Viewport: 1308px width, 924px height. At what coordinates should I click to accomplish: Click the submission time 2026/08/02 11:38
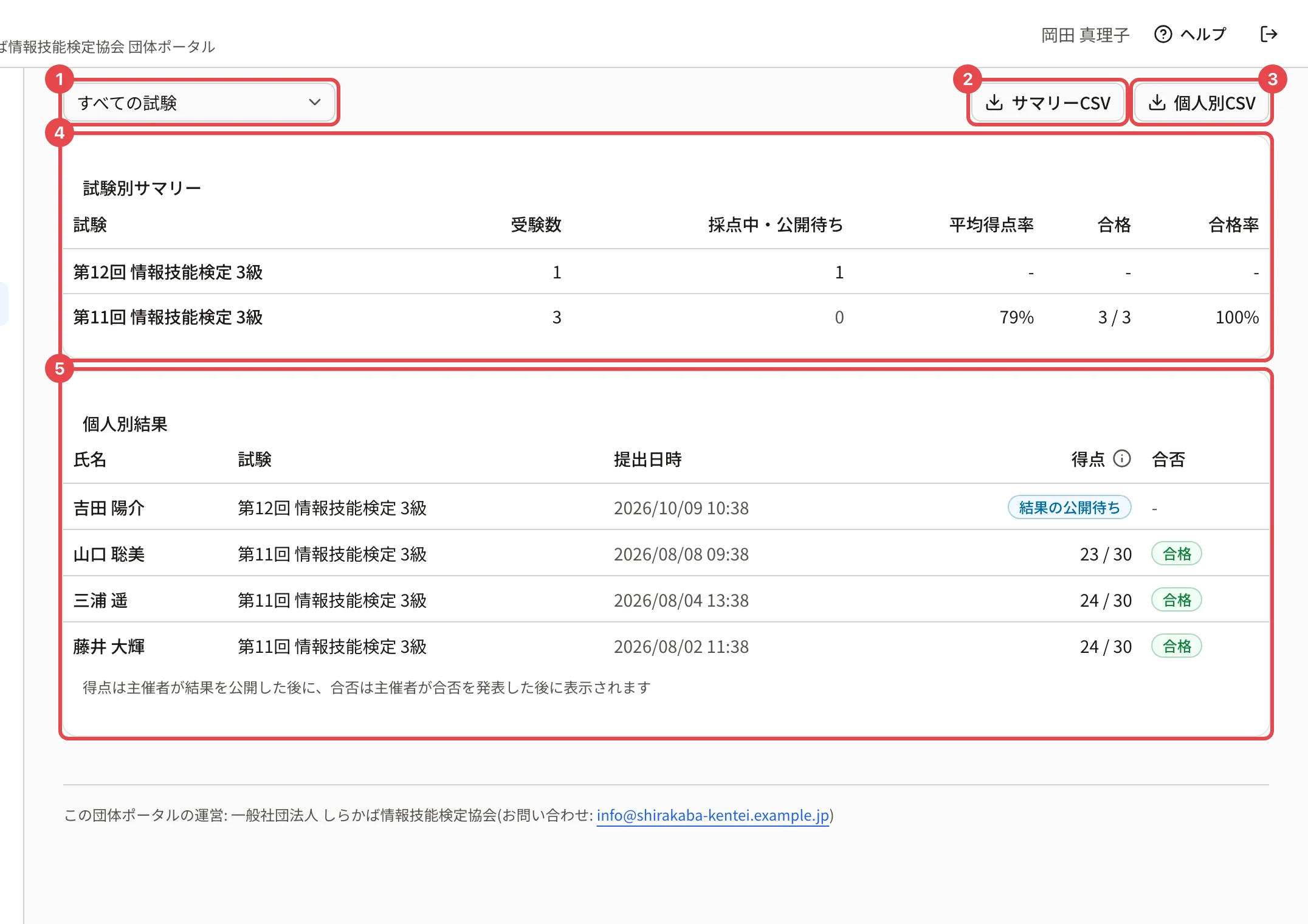pyautogui.click(x=681, y=647)
